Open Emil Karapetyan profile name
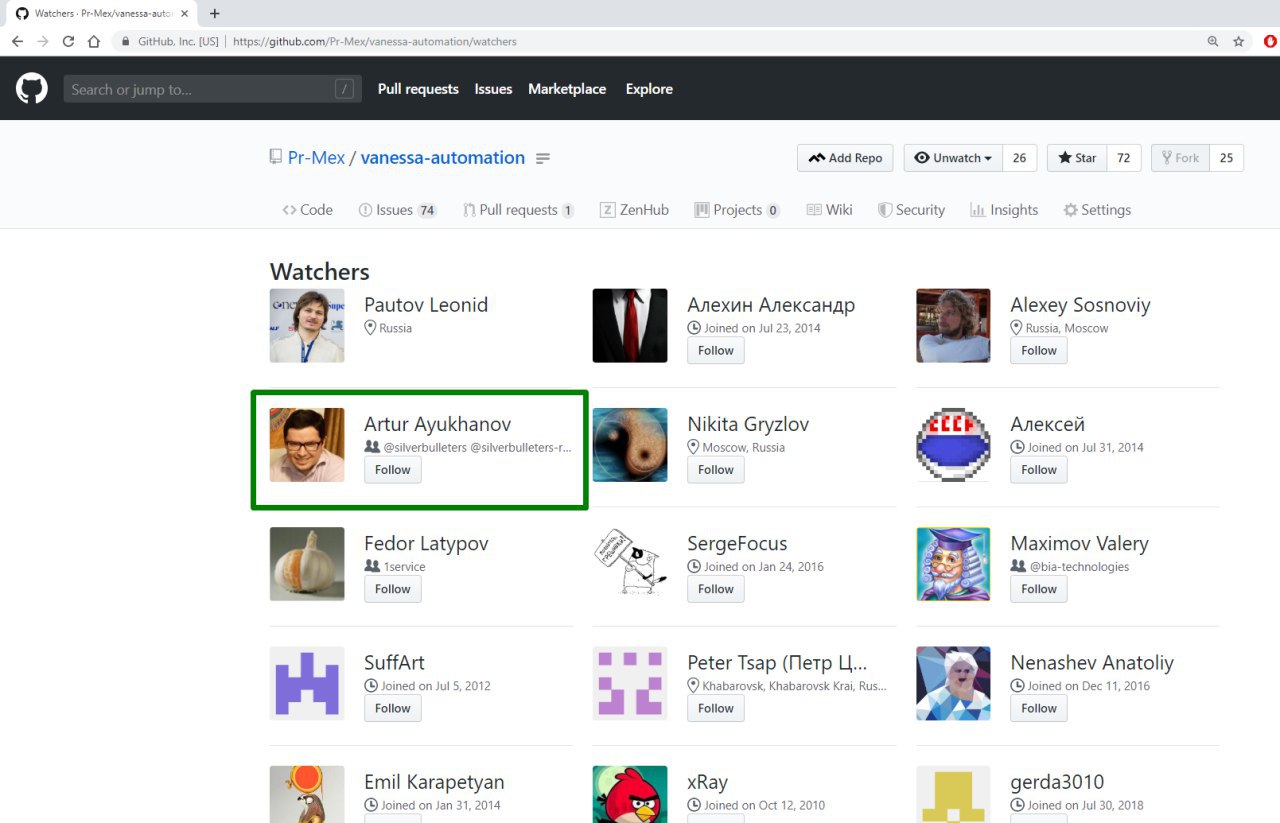Viewport: 1280px width, 823px height. 434,782
